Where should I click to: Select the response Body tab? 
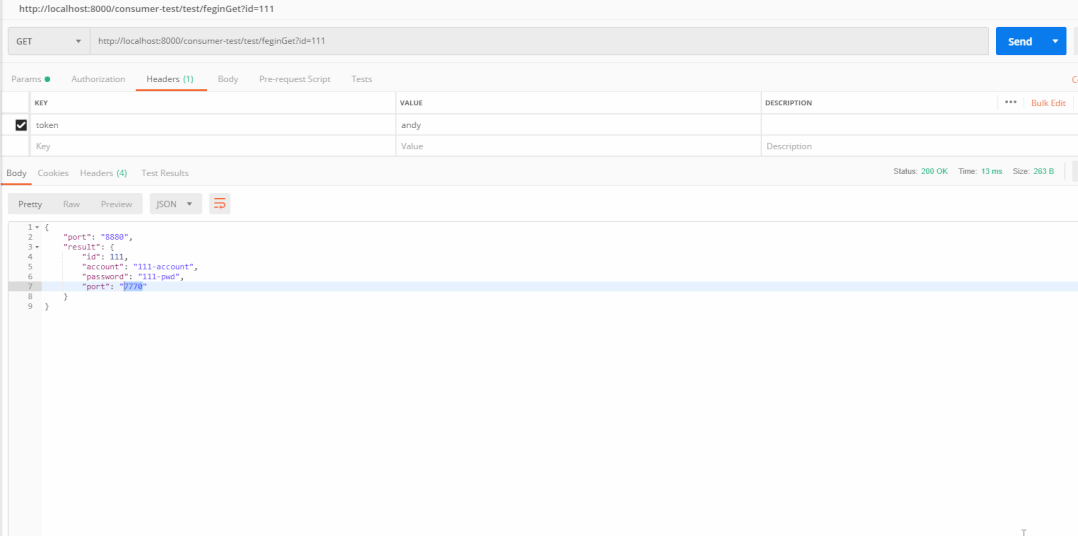pos(16,173)
